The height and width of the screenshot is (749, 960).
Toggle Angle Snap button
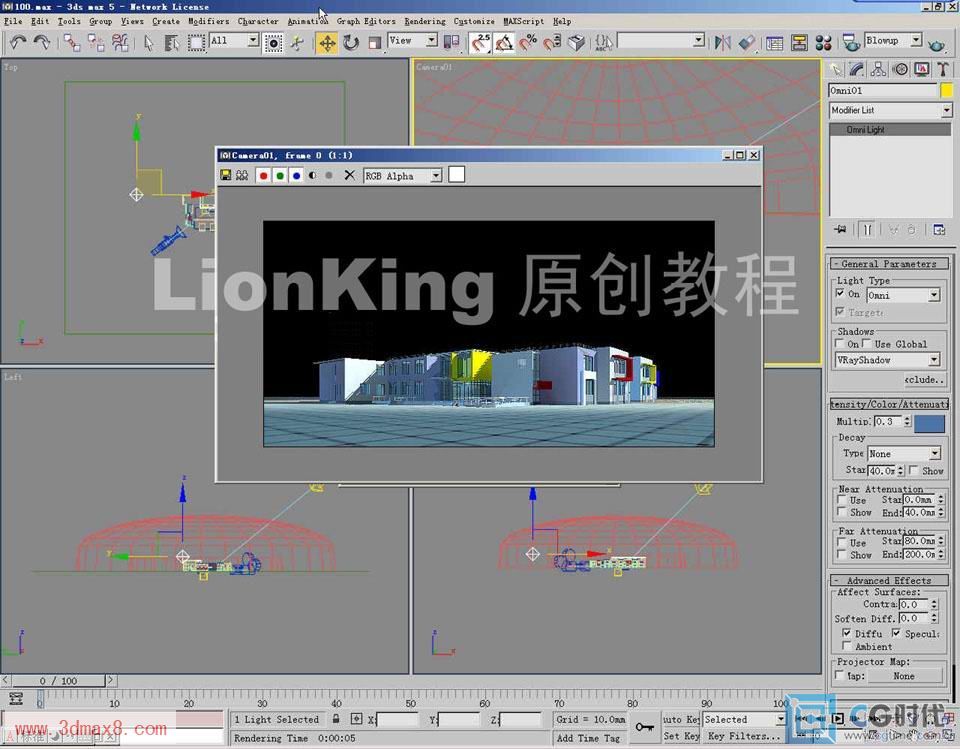point(504,43)
